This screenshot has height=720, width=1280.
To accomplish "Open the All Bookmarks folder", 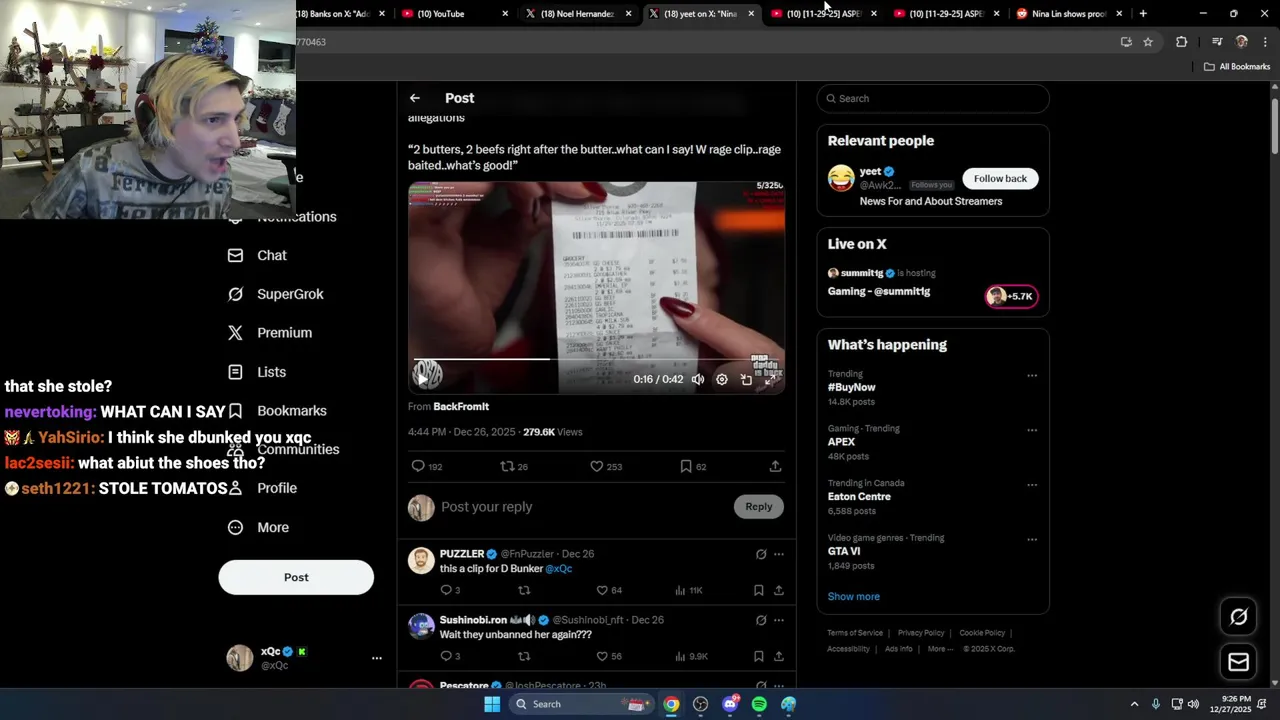I will (x=1237, y=67).
